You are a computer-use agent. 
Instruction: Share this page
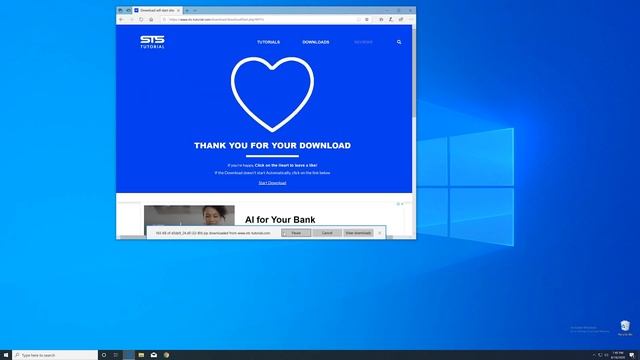(401, 19)
